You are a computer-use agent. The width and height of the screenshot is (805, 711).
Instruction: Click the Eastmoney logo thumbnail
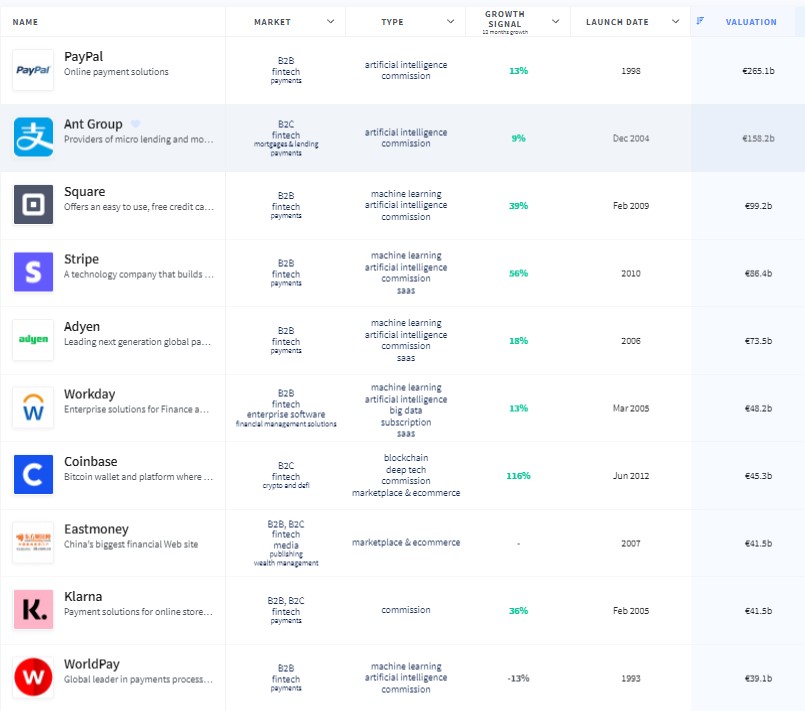click(33, 542)
